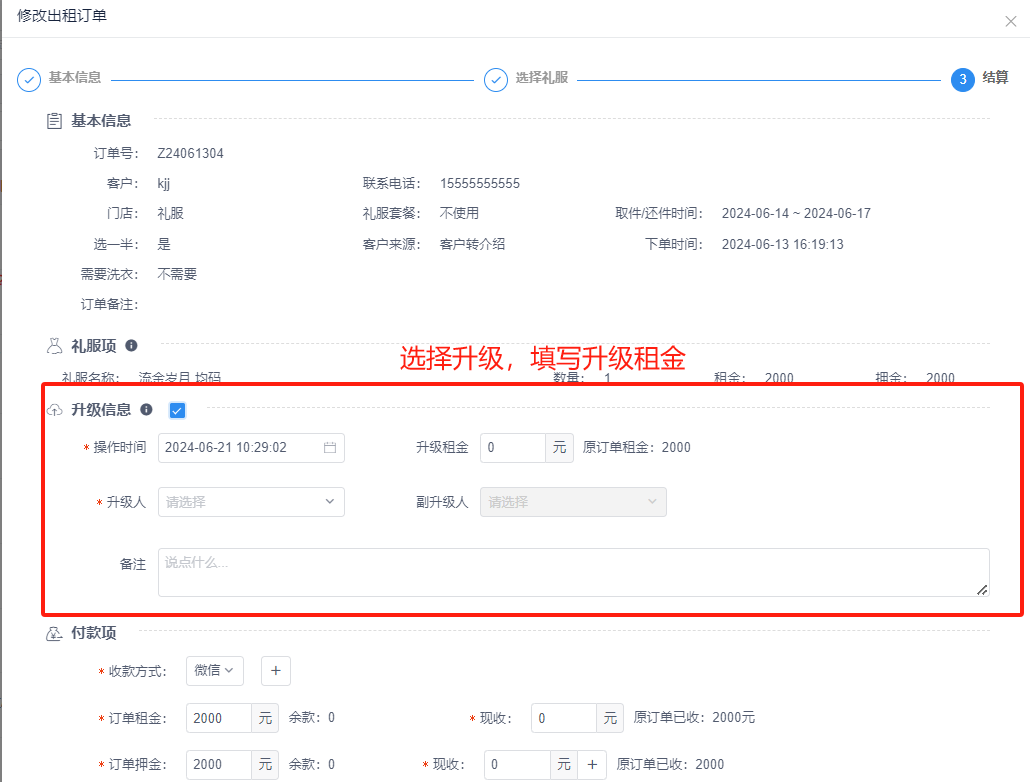The height and width of the screenshot is (782, 1030).
Task: Click the 元 unit button next to 现收
Action: click(x=612, y=718)
